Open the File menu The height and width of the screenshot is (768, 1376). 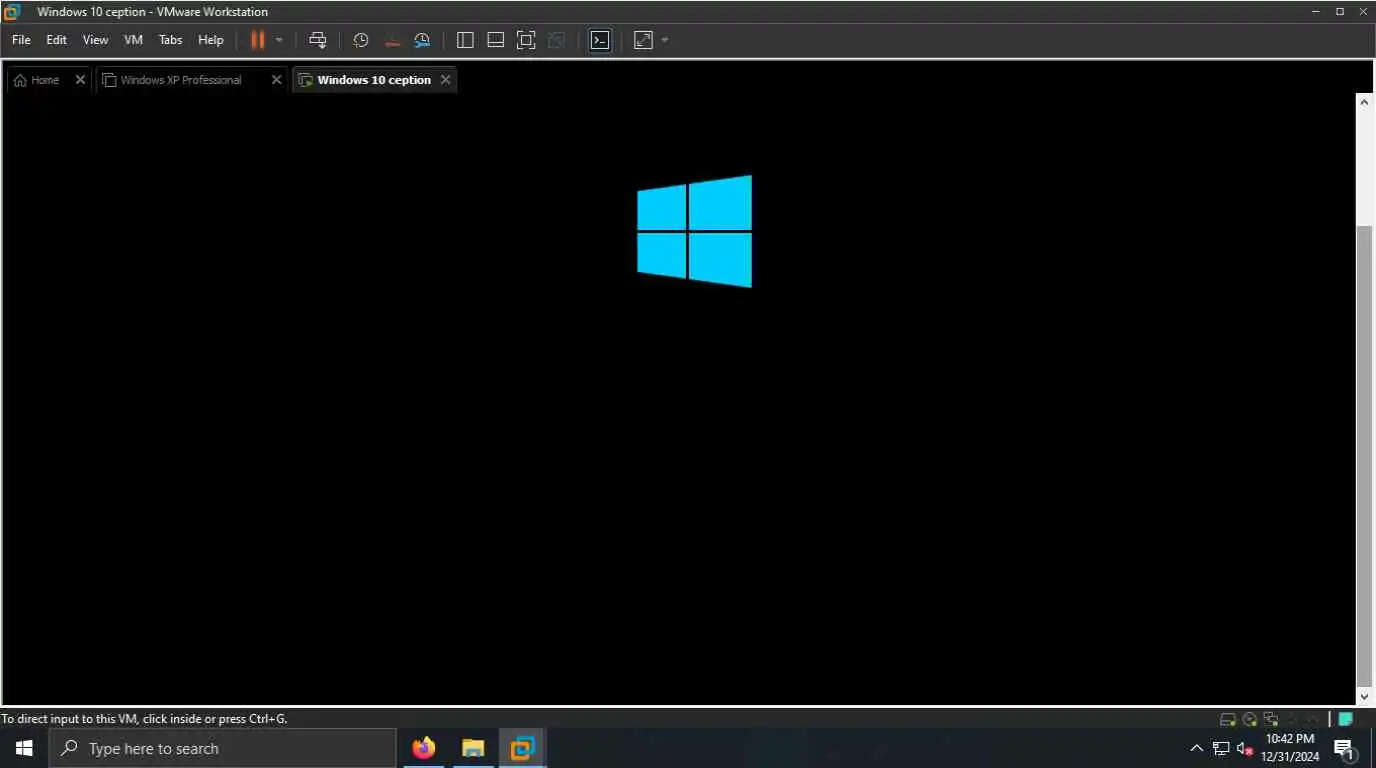pyautogui.click(x=21, y=40)
